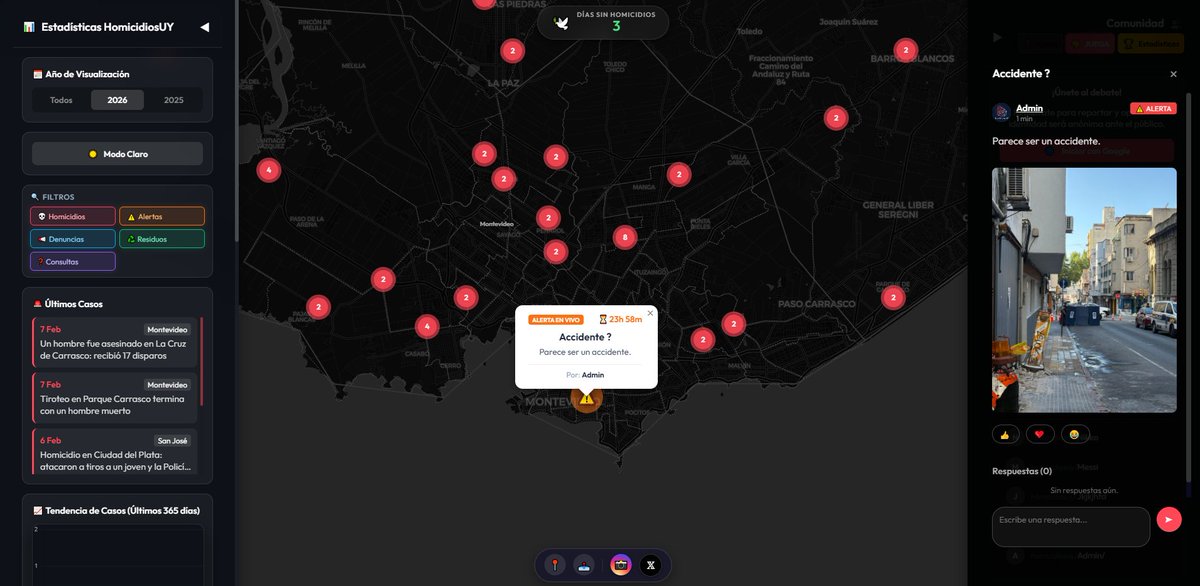This screenshot has width=1200, height=586.
Task: Click the Días sin homicidios counter
Action: [x=603, y=21]
